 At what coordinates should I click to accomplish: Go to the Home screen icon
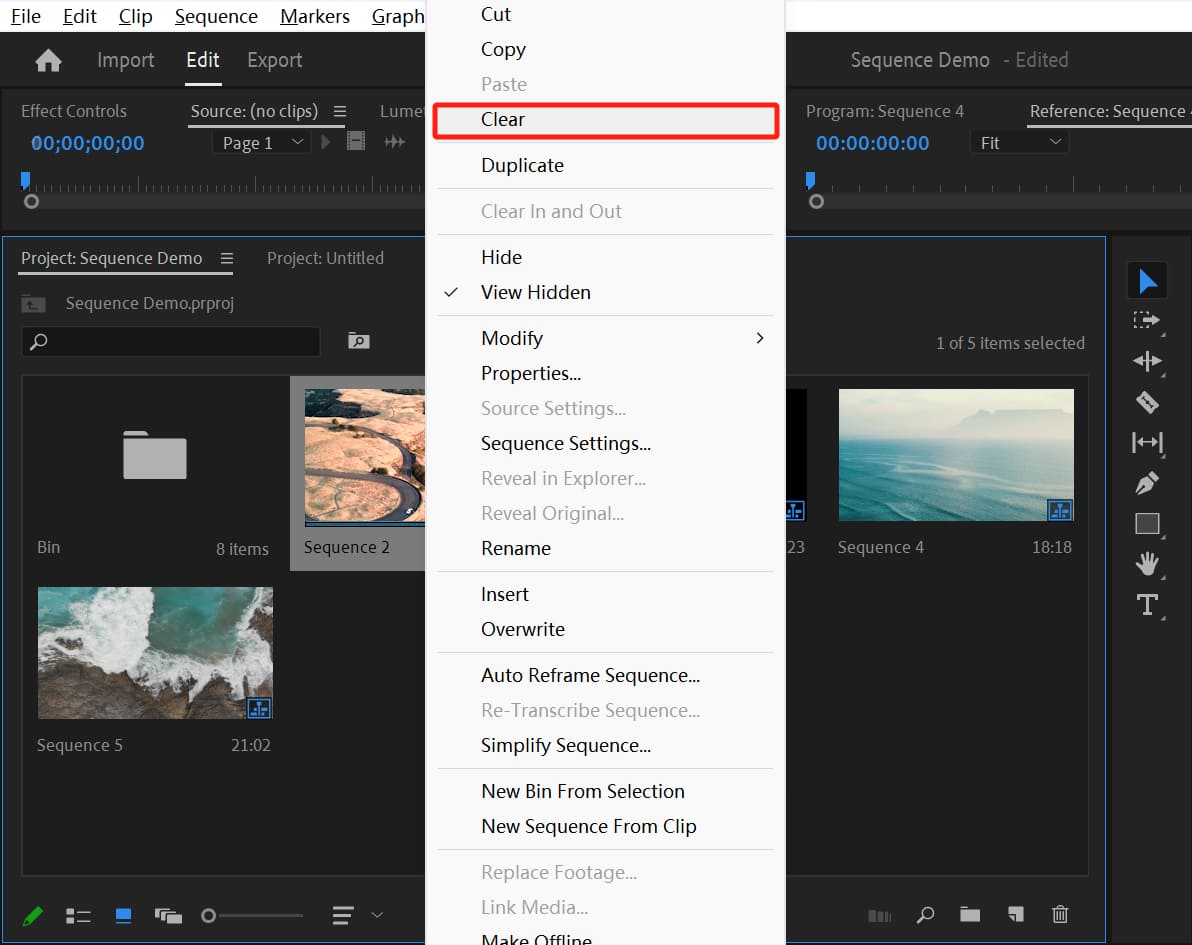[48, 61]
